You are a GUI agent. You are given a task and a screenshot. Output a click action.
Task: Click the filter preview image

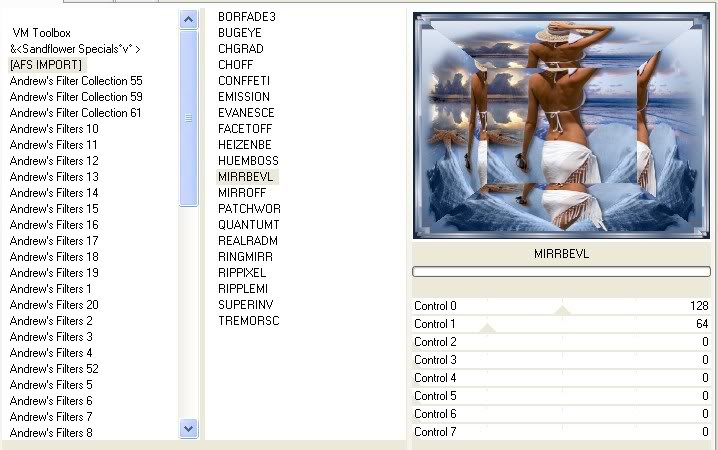coord(561,125)
